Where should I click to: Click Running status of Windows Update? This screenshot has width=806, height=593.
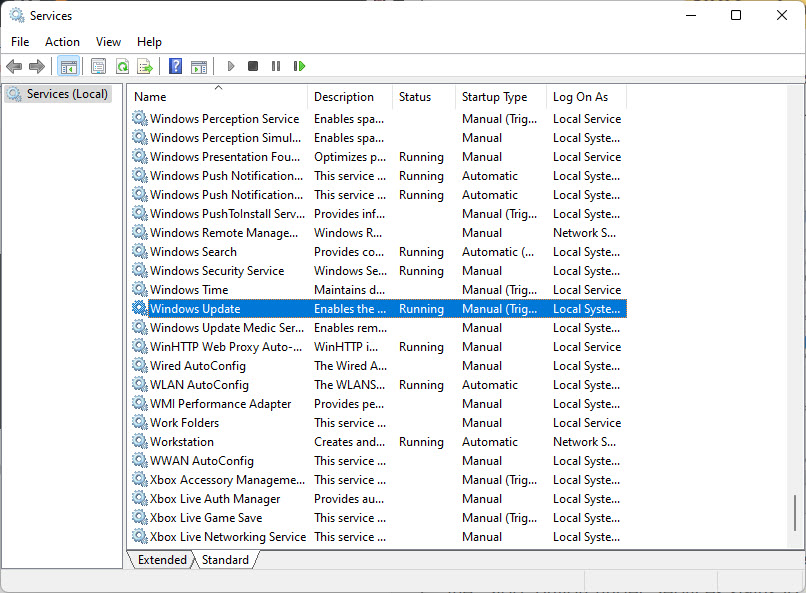tap(421, 309)
